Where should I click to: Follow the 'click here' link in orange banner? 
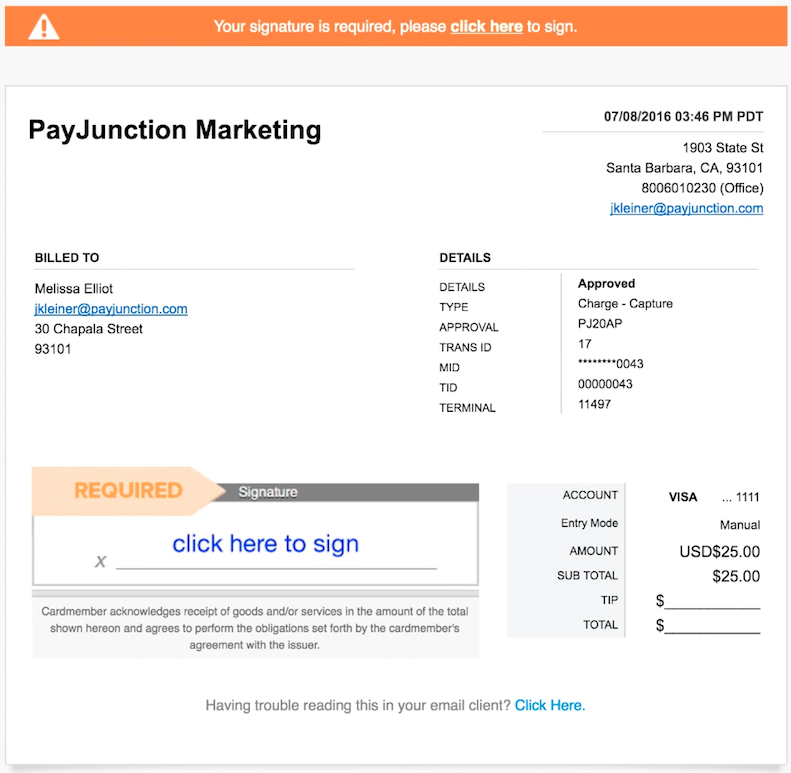(486, 26)
